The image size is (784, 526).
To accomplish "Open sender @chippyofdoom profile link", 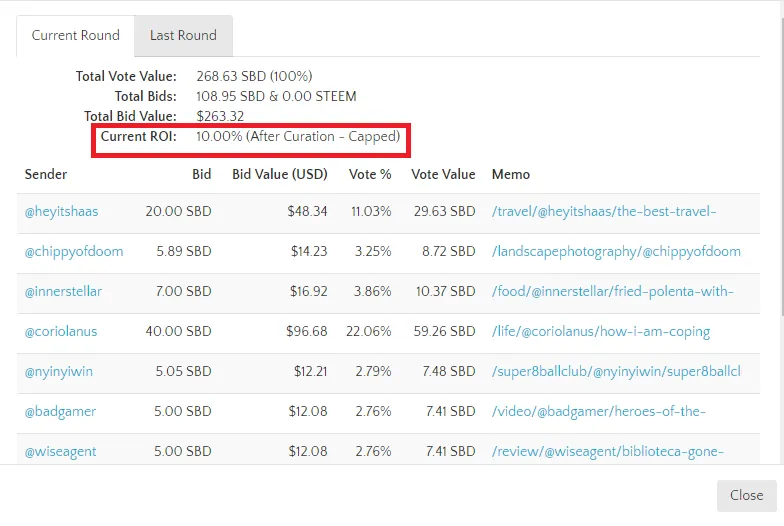I will tap(74, 252).
